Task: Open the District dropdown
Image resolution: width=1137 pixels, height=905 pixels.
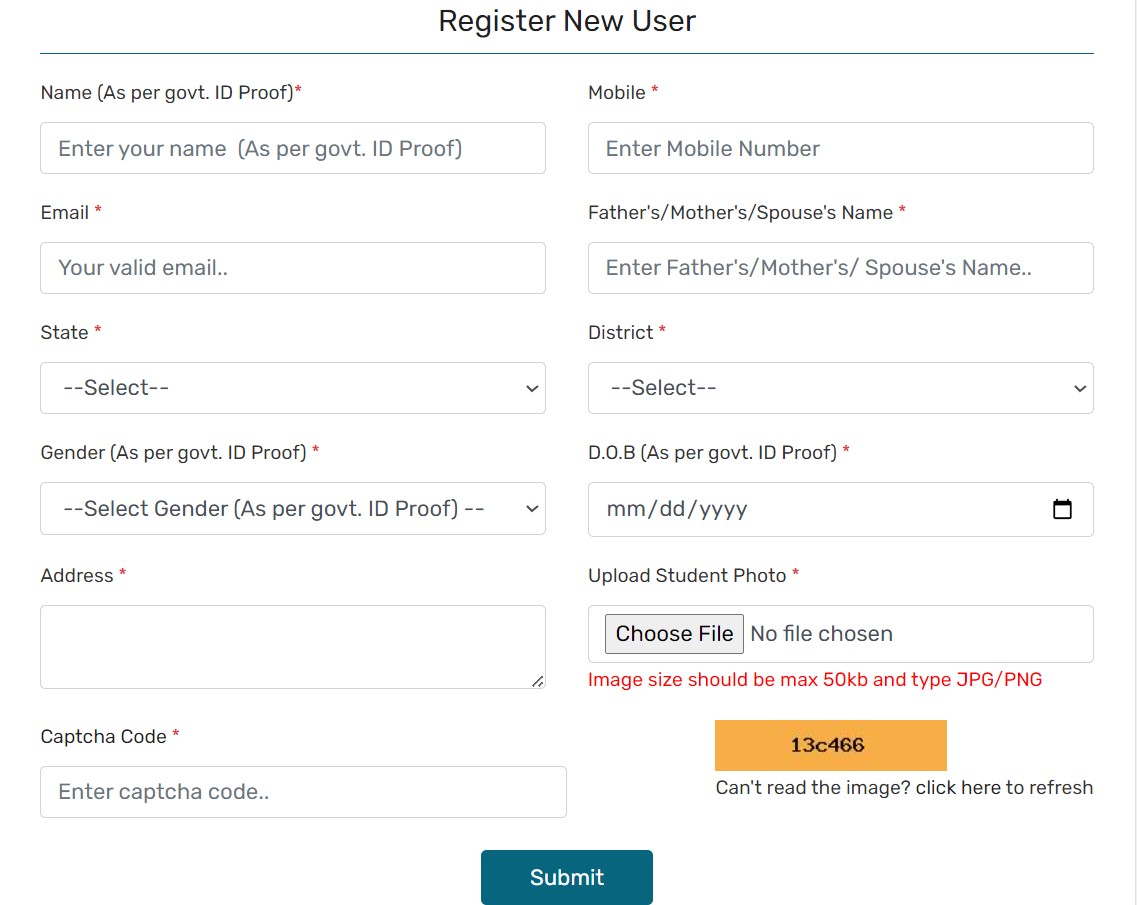Action: 840,388
